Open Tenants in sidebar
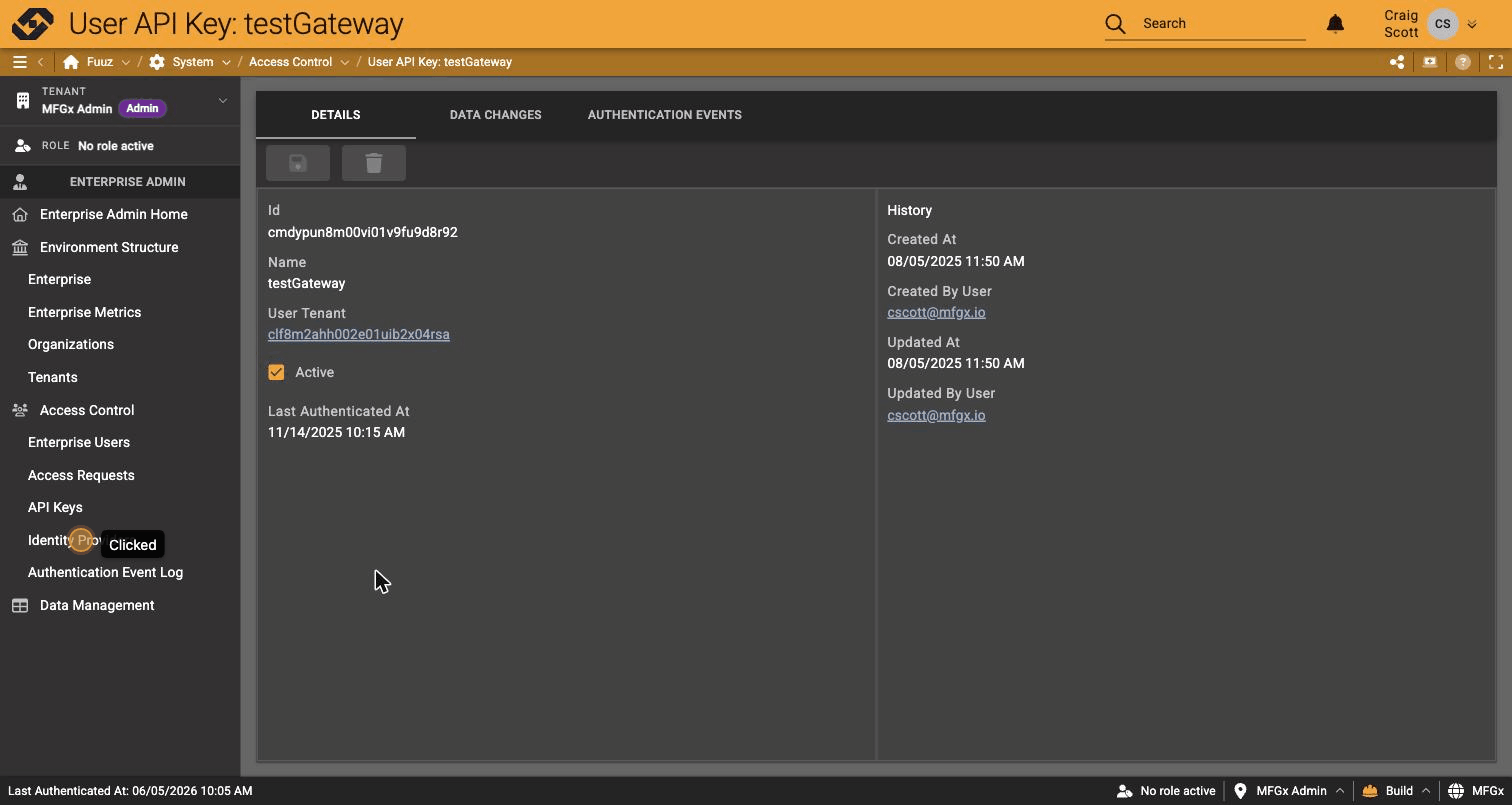This screenshot has width=1512, height=805. [52, 378]
